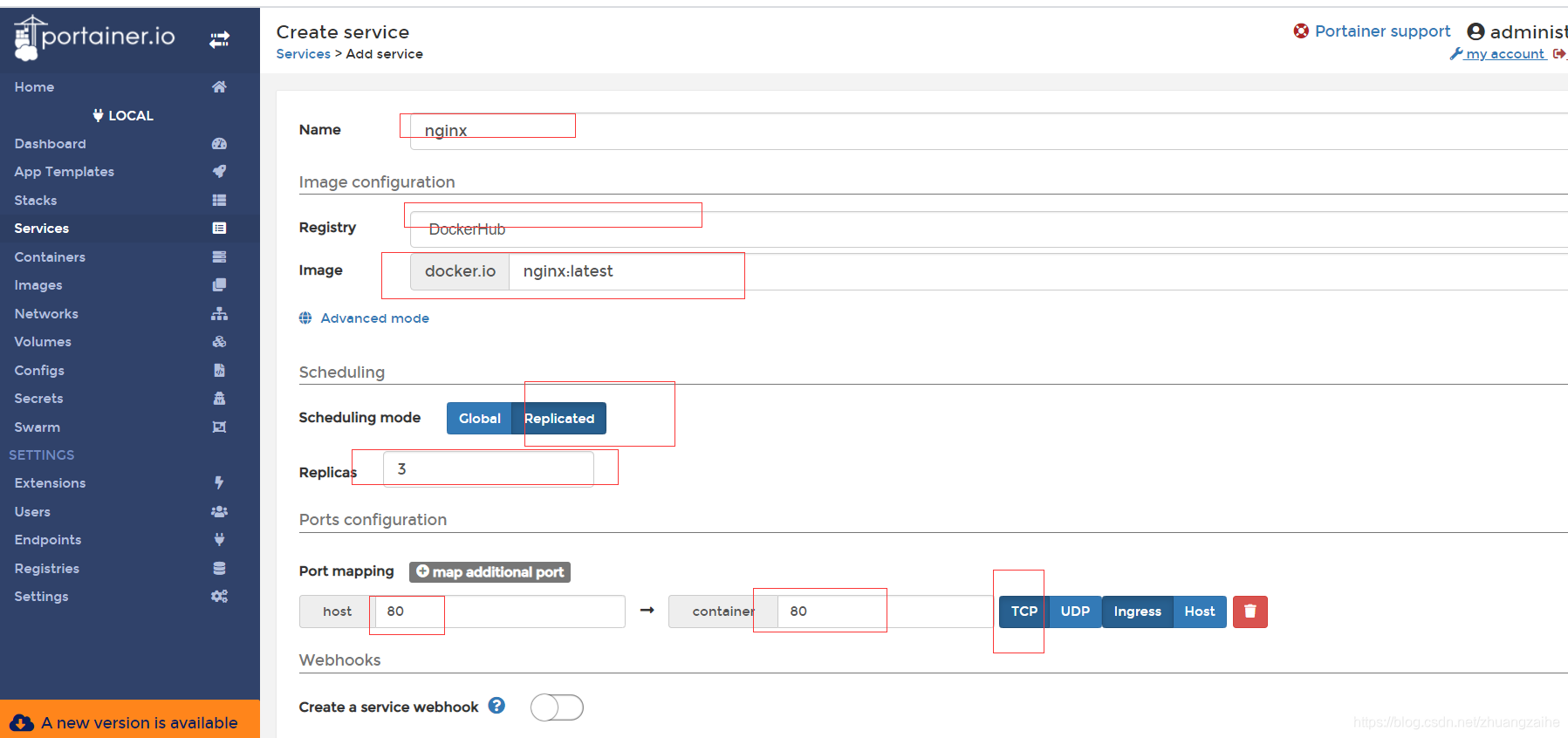Enable the Create a service webhook switch
This screenshot has width=1568, height=738.
point(557,707)
